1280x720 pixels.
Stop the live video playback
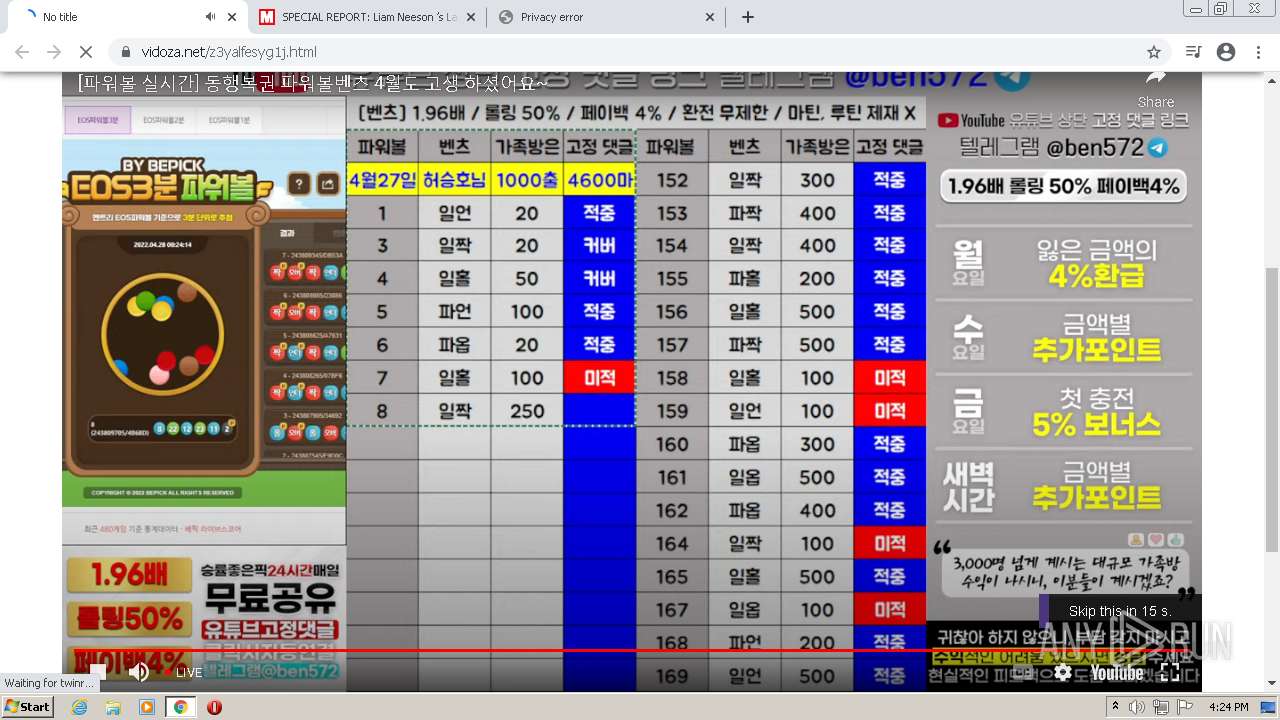pos(97,672)
